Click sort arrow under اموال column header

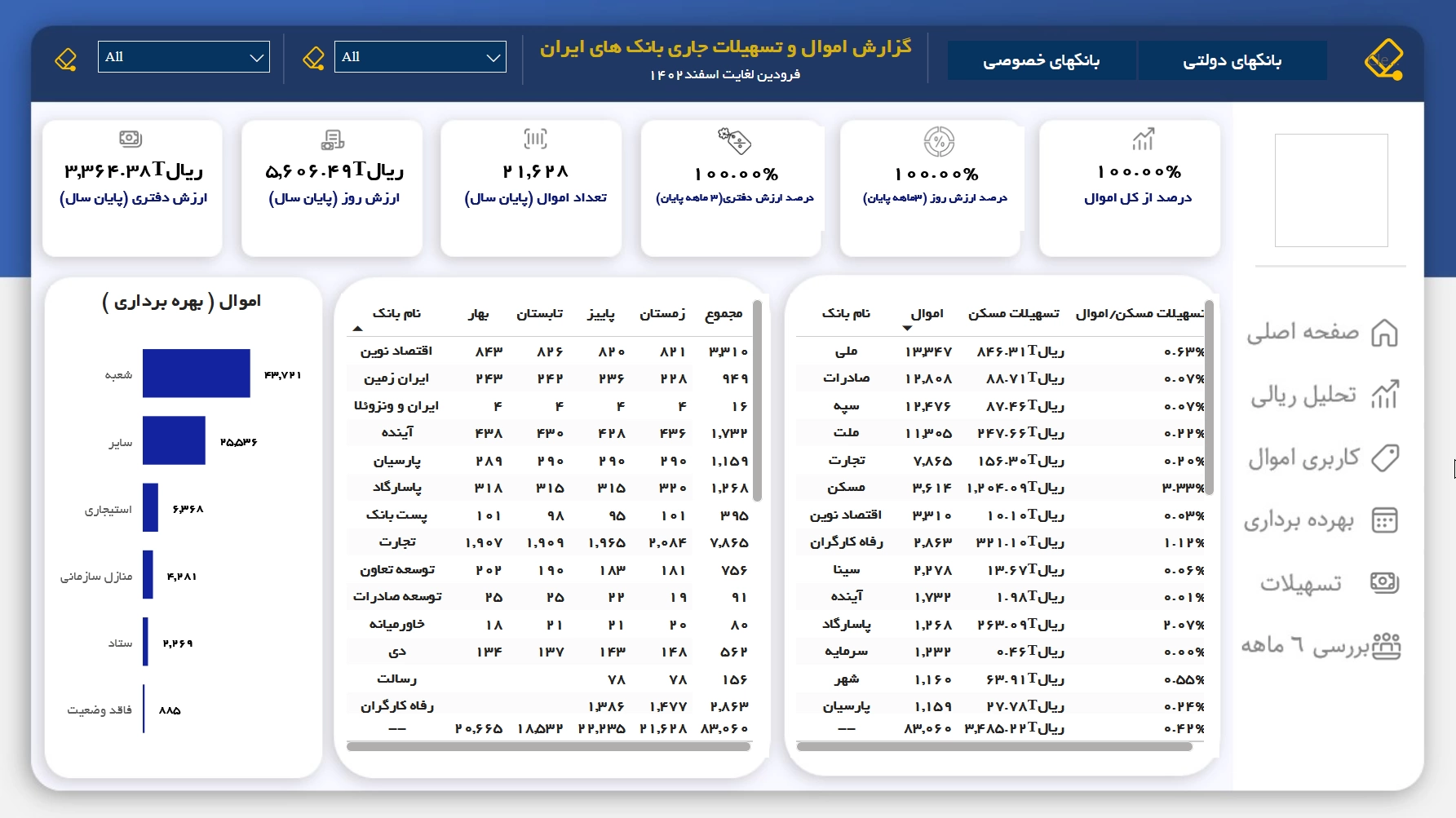tap(907, 328)
